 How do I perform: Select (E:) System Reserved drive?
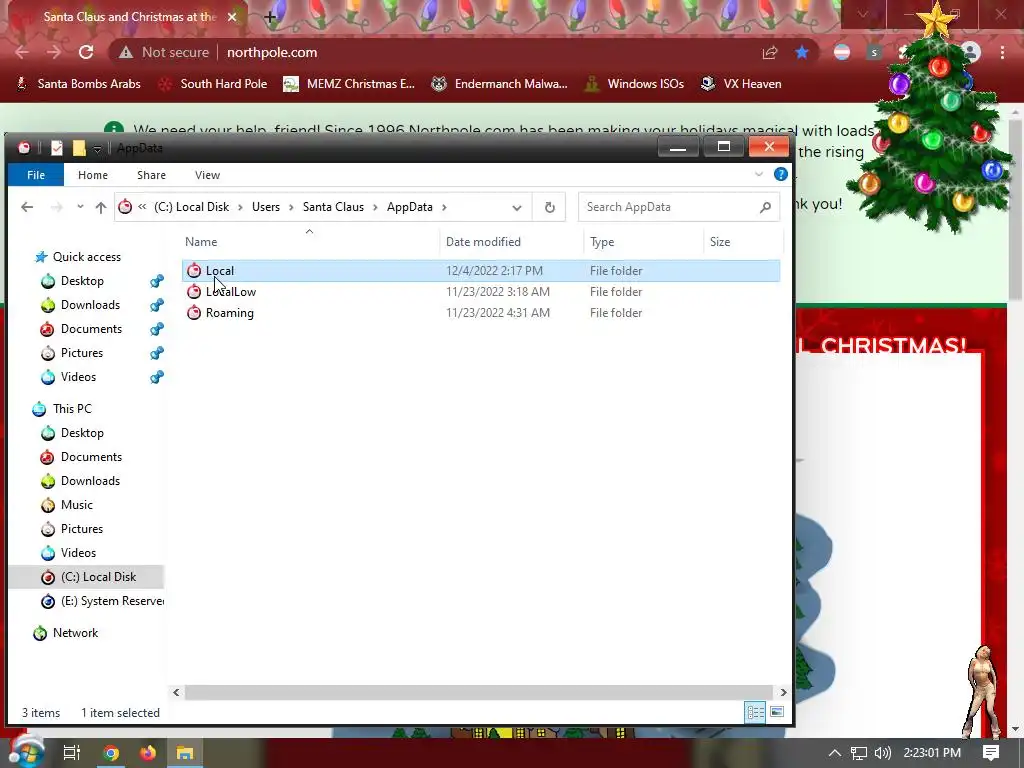point(111,601)
